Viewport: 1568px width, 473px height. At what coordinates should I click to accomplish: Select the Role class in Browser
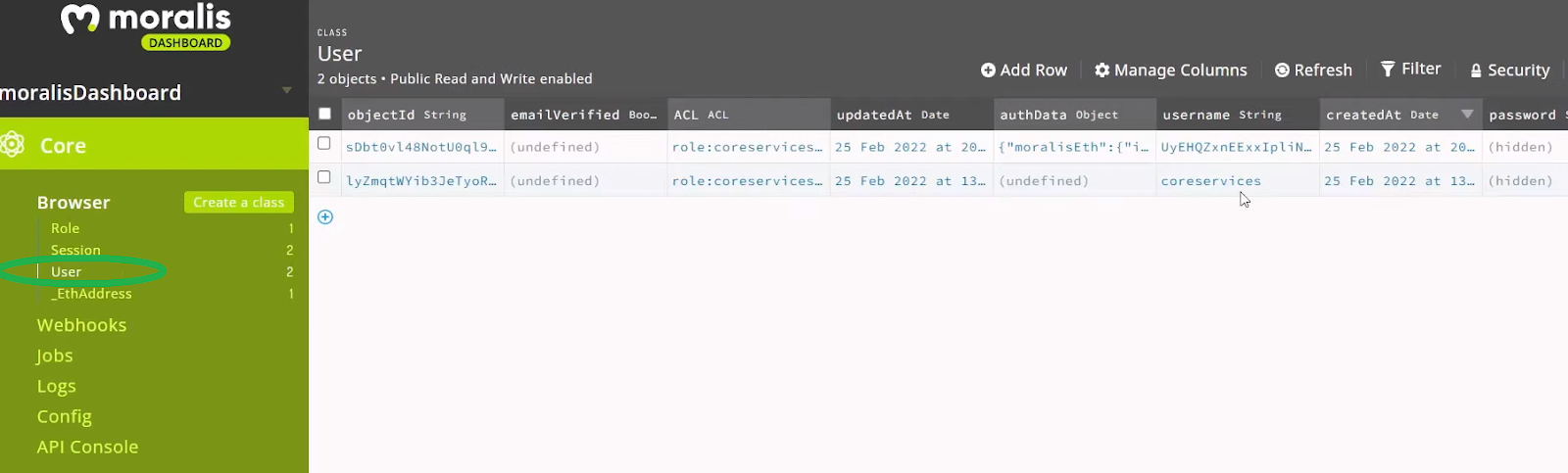65,228
